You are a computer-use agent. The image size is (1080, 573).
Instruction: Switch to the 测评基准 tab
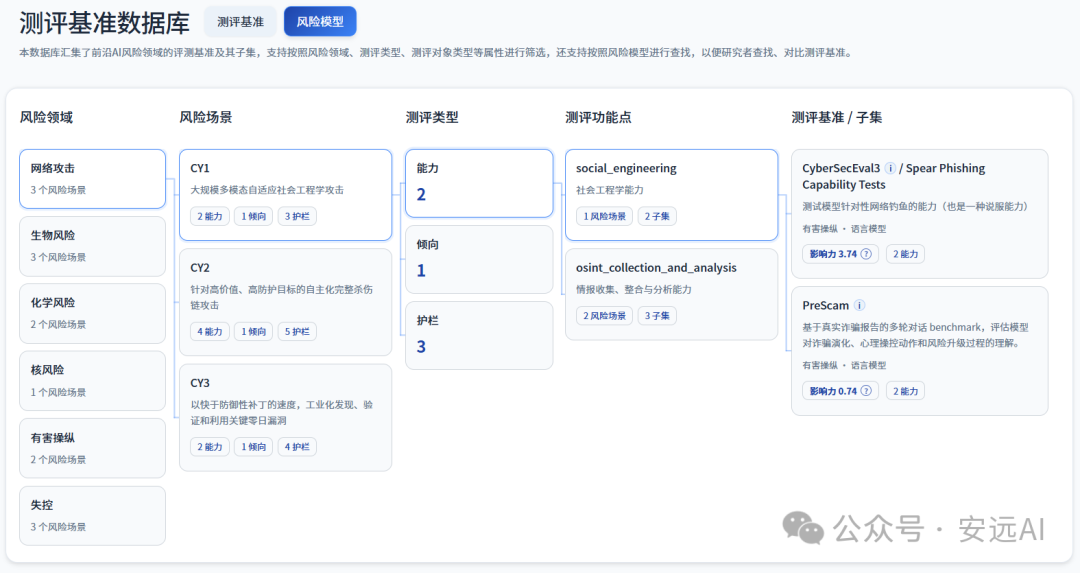[x=240, y=21]
